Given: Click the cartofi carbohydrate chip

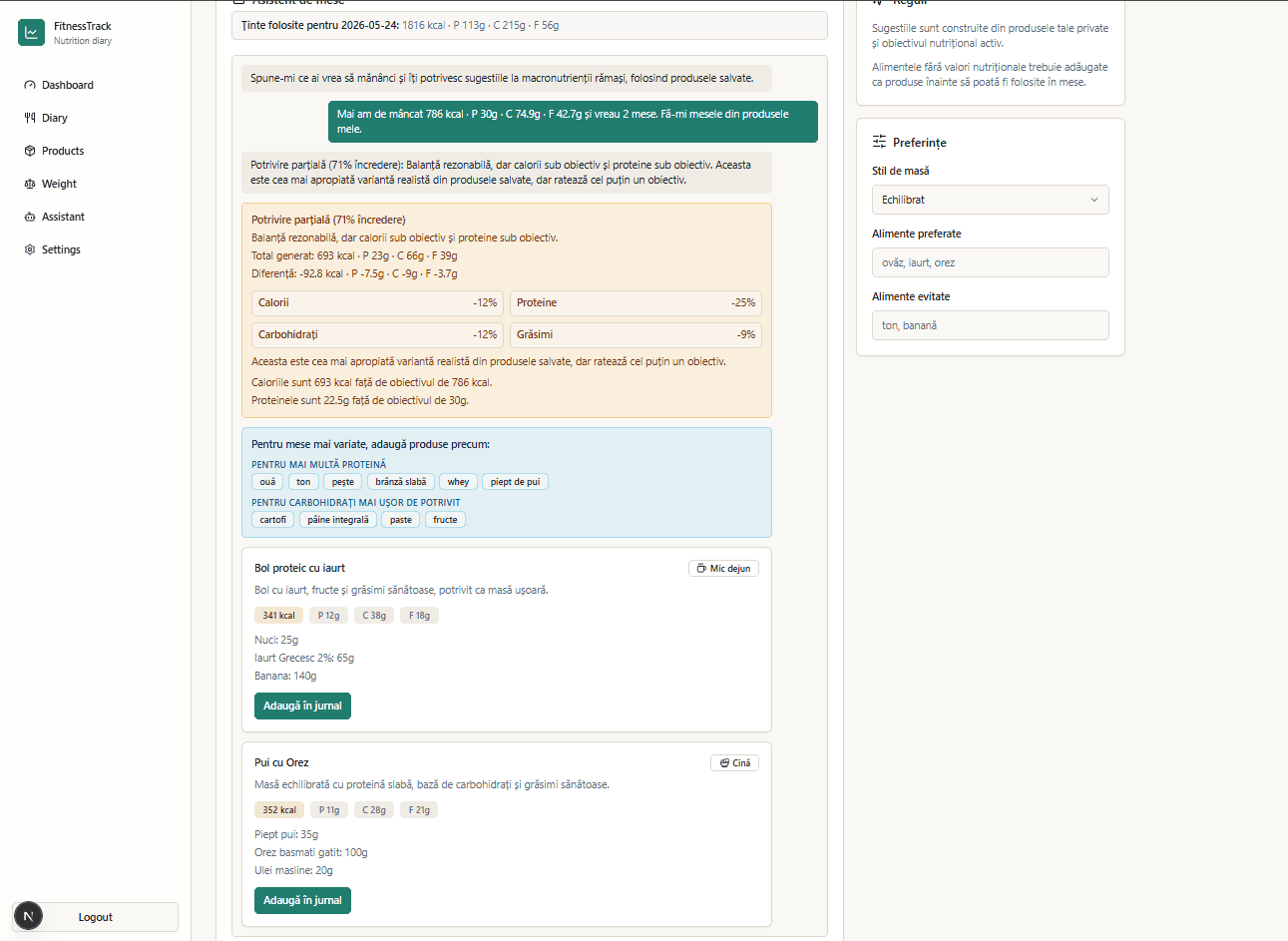Looking at the screenshot, I should 273,520.
